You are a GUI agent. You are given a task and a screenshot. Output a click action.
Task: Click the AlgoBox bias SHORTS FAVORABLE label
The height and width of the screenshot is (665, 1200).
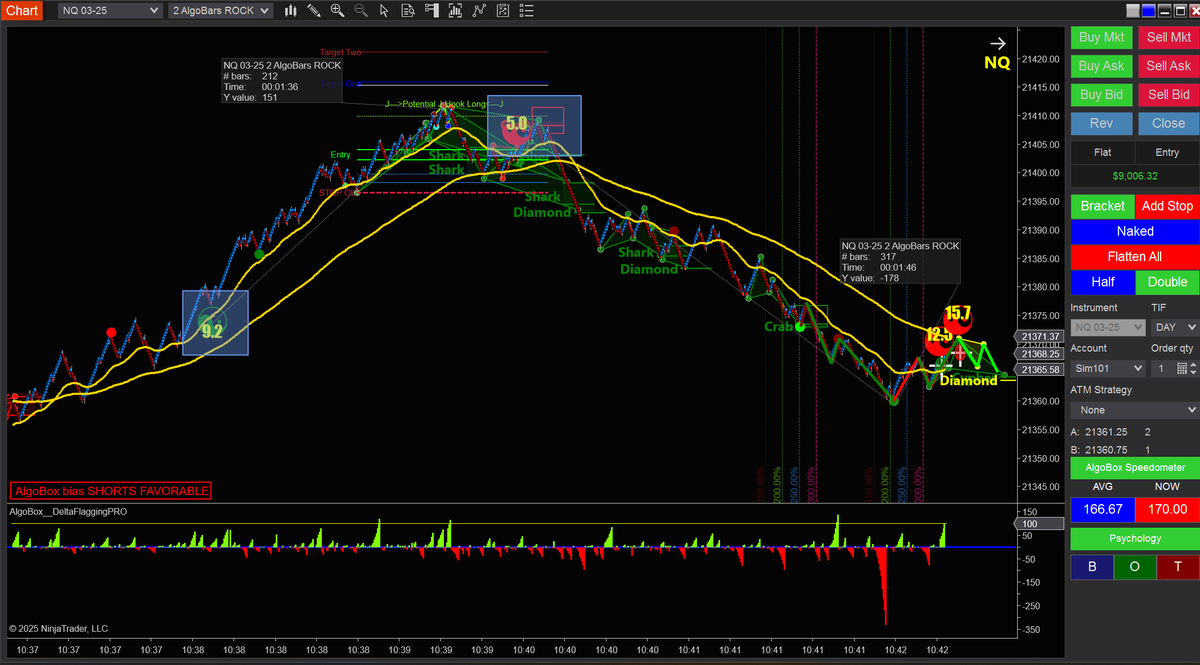pyautogui.click(x=111, y=491)
